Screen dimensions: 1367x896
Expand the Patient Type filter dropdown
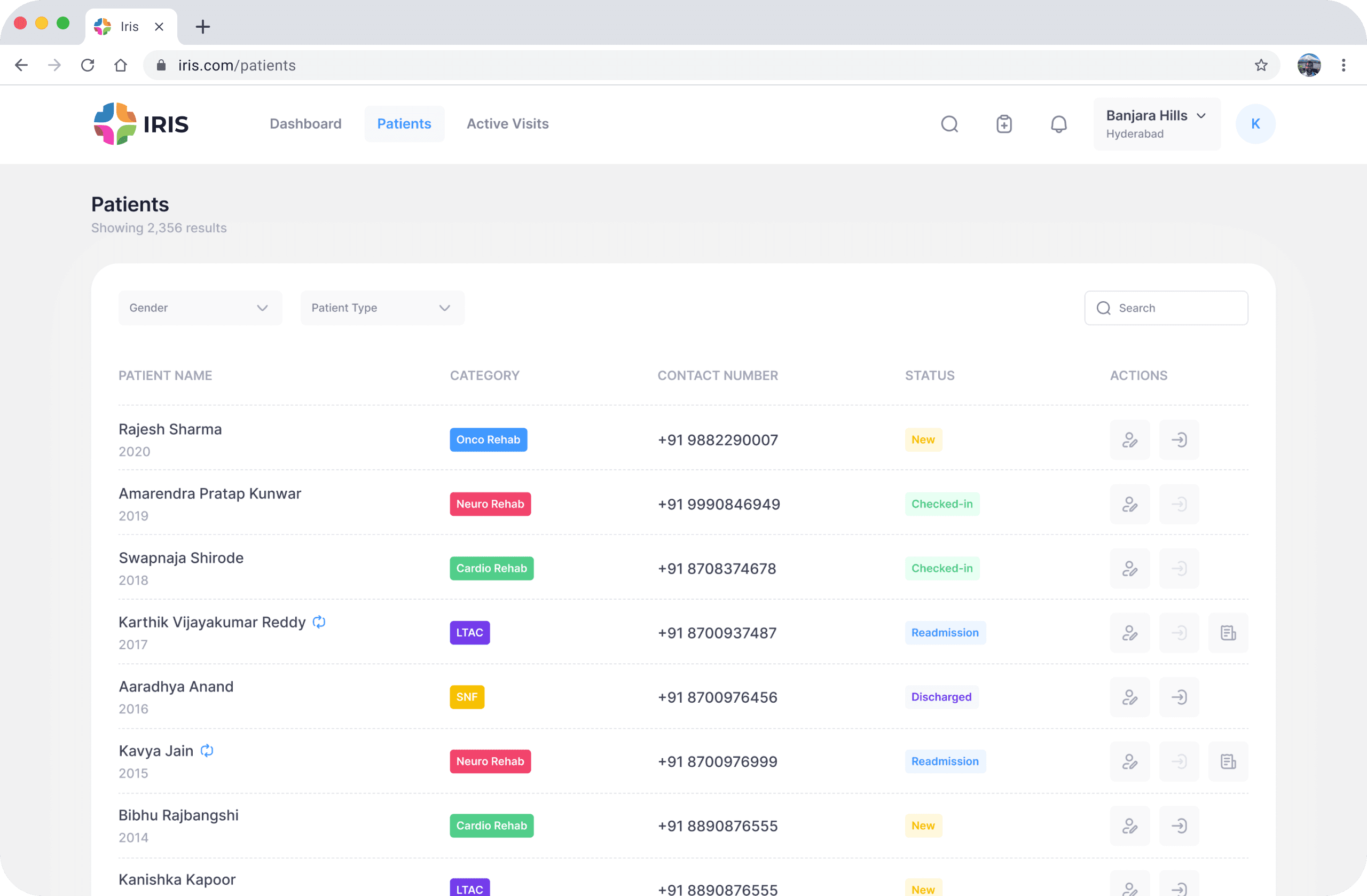tap(382, 308)
